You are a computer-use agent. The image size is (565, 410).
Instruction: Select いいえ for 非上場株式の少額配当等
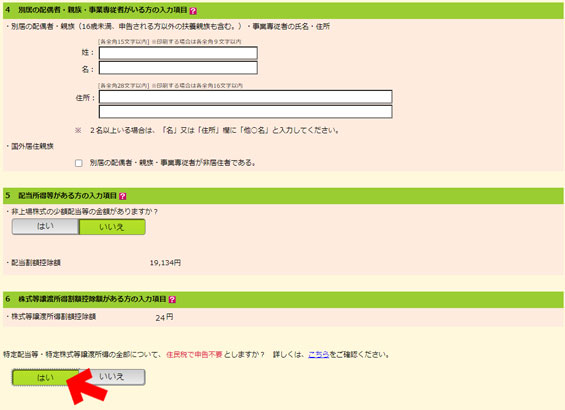point(112,227)
